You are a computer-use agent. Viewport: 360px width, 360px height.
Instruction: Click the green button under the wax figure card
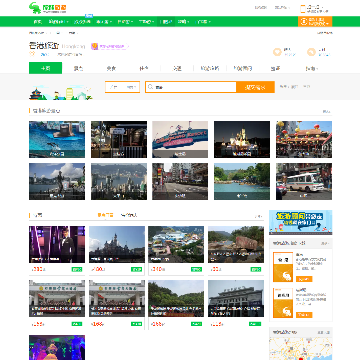tap(77, 269)
